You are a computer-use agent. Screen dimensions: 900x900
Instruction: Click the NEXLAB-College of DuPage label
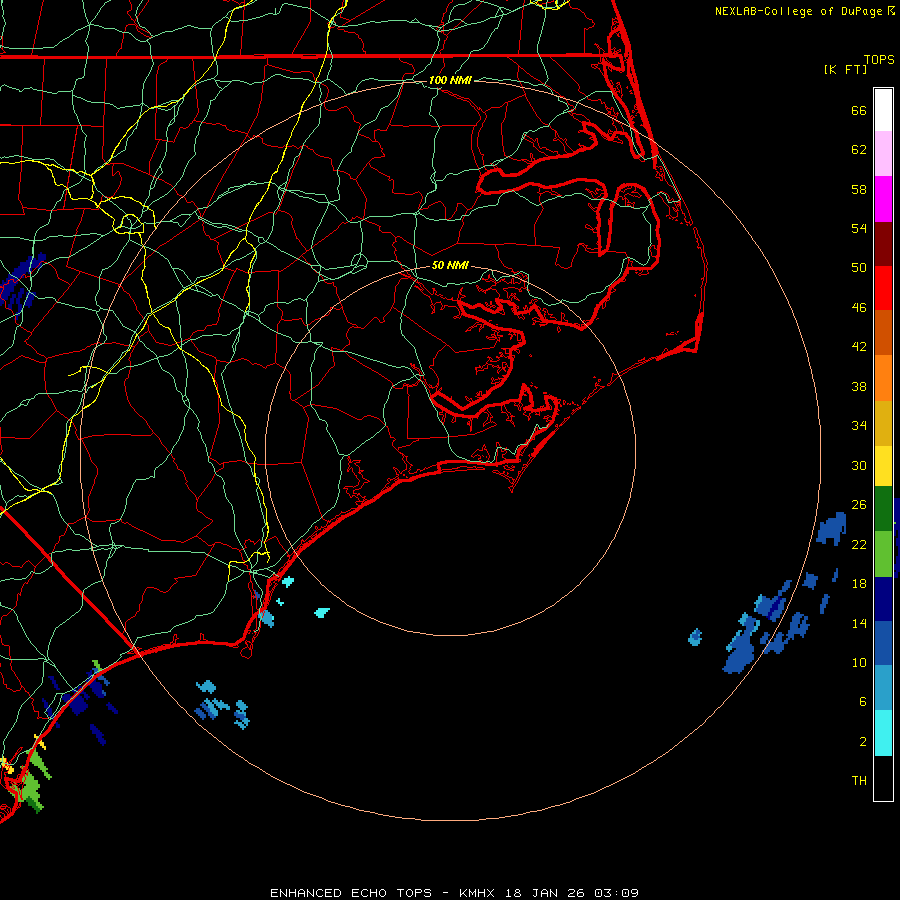(798, 11)
